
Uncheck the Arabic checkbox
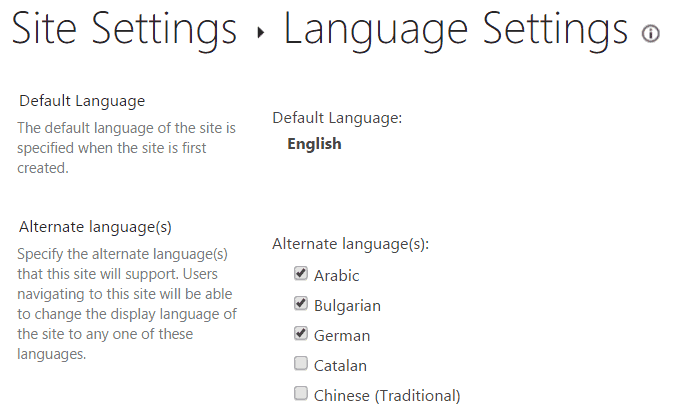300,274
